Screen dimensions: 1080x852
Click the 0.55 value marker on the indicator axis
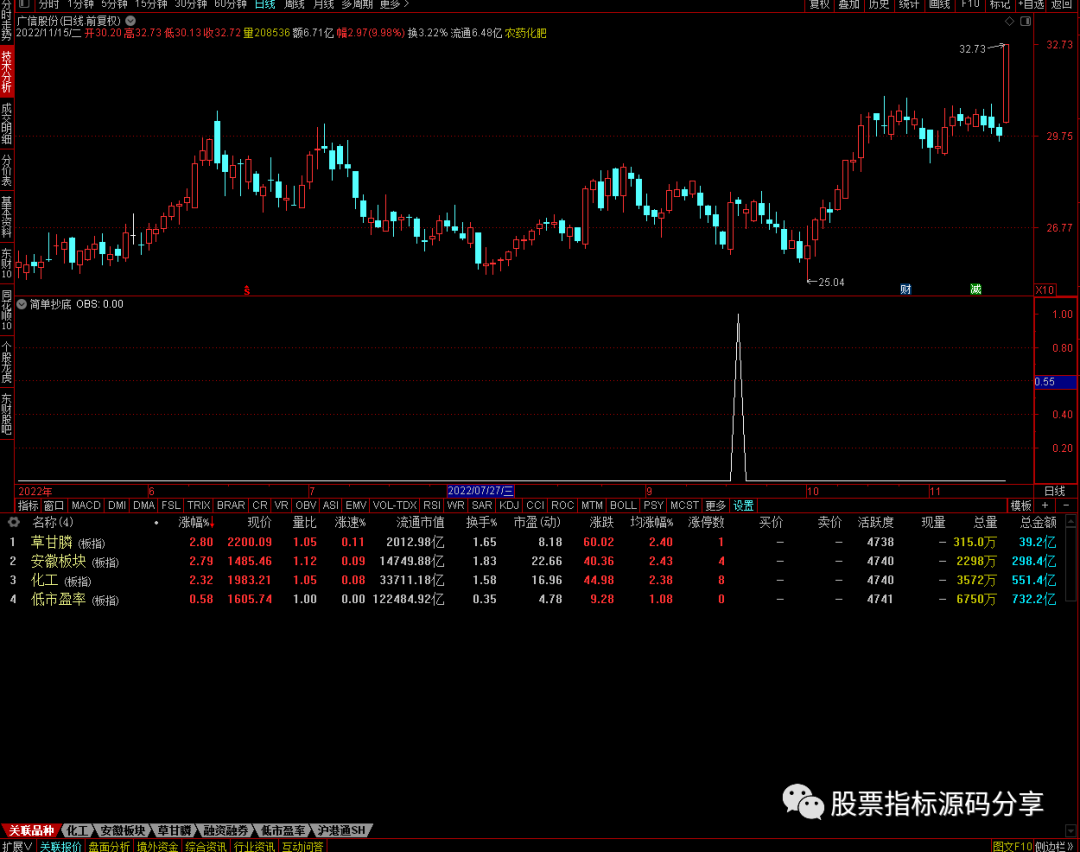pyautogui.click(x=1055, y=382)
